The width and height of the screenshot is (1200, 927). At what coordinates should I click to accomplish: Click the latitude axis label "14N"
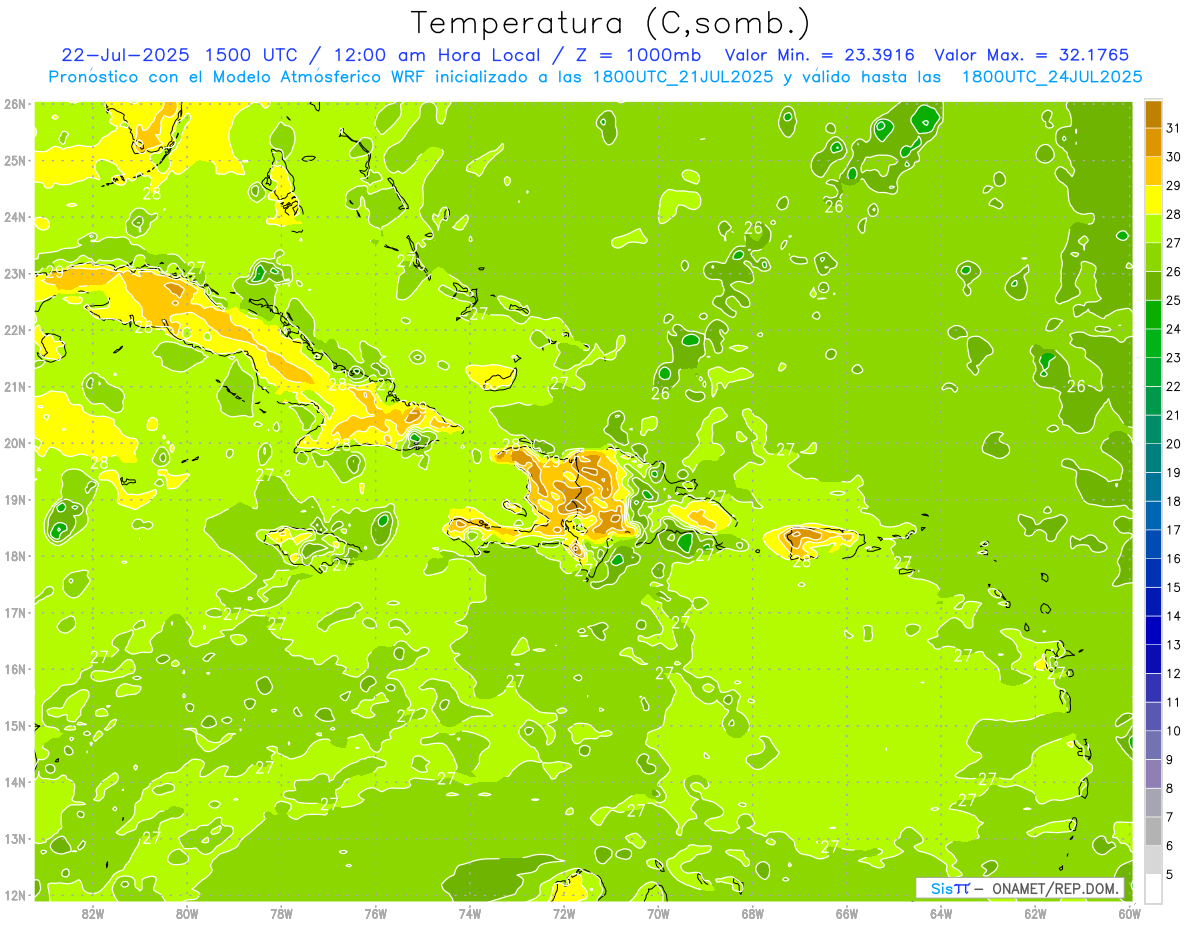[15, 782]
